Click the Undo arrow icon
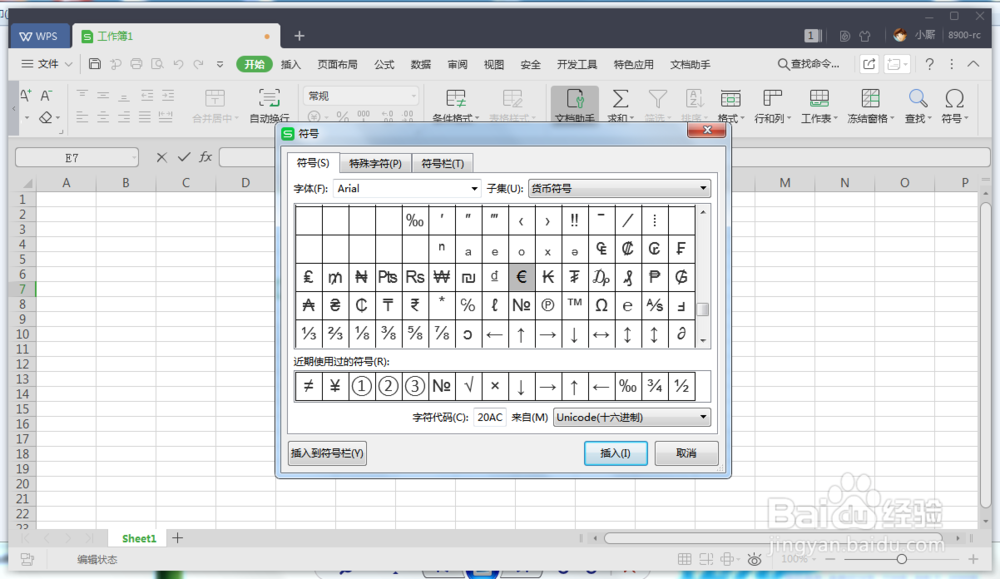Screen dimensions: 1000x579 178,64
